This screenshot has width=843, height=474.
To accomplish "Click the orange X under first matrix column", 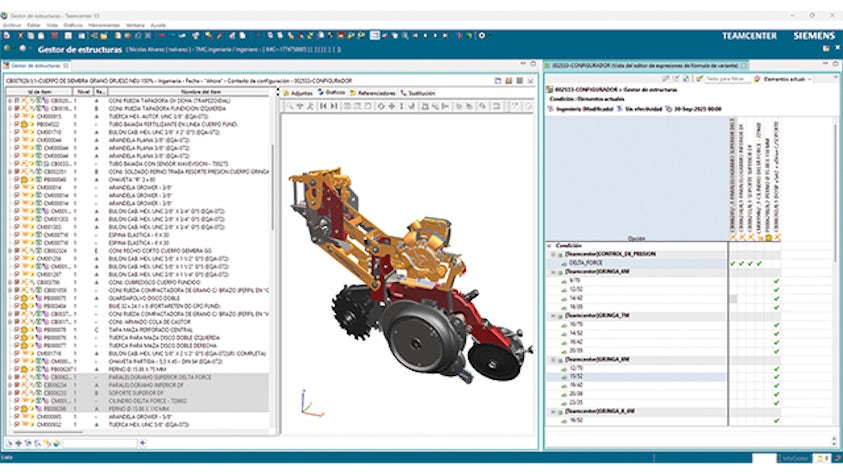I will click(733, 238).
